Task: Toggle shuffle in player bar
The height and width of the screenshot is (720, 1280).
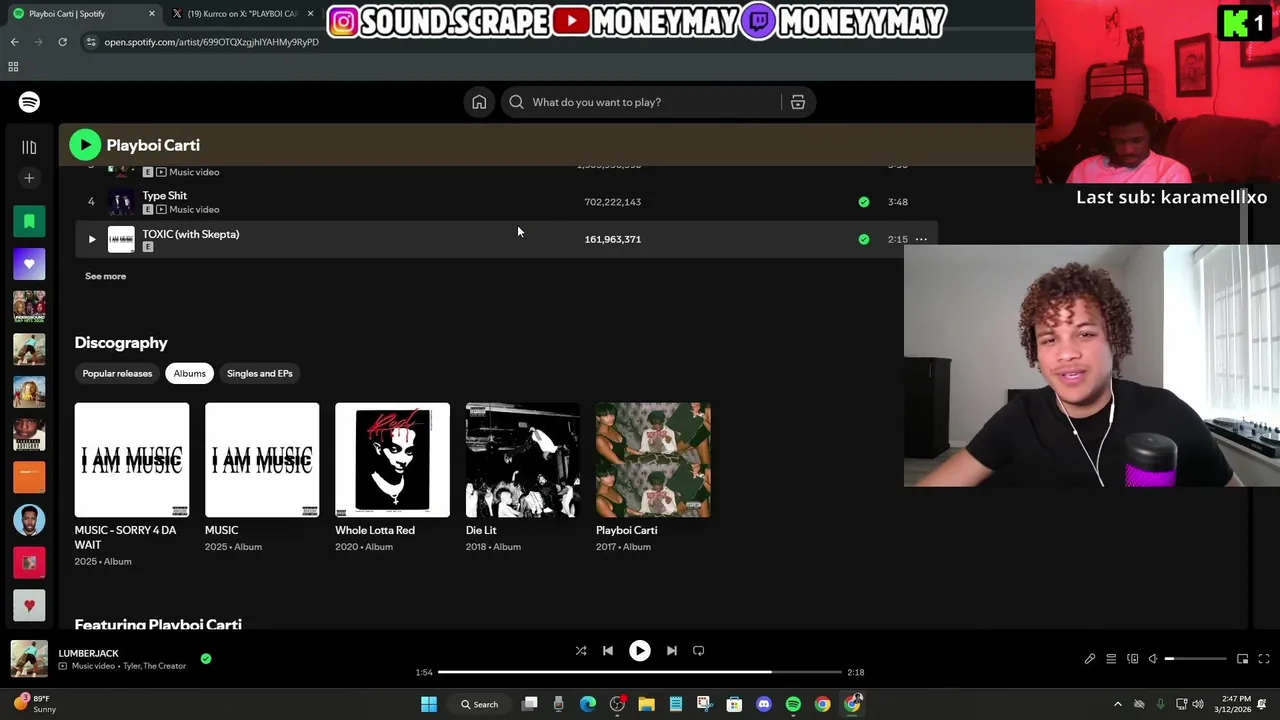Action: coord(581,651)
